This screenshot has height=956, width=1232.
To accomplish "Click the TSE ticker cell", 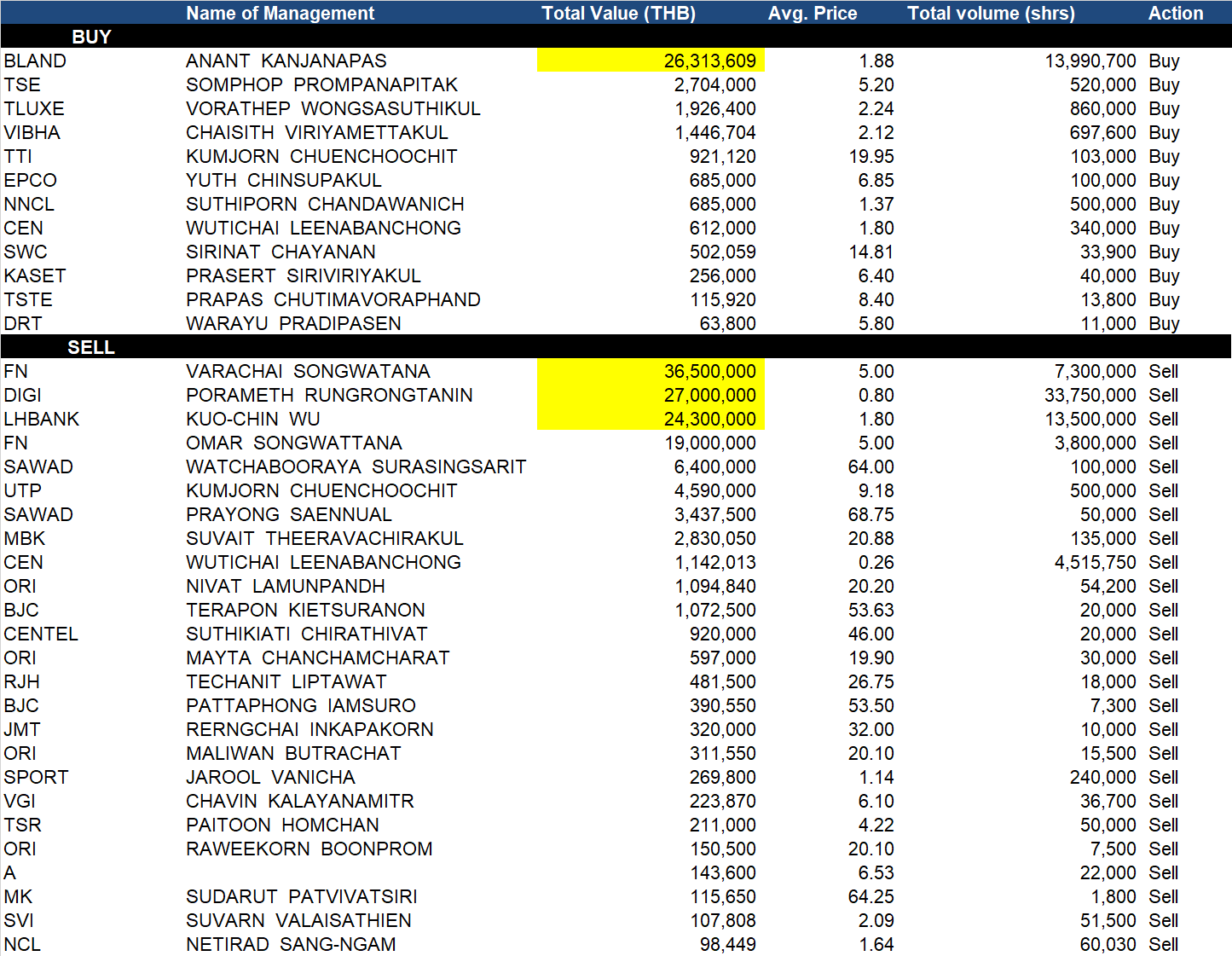I will coord(22,84).
